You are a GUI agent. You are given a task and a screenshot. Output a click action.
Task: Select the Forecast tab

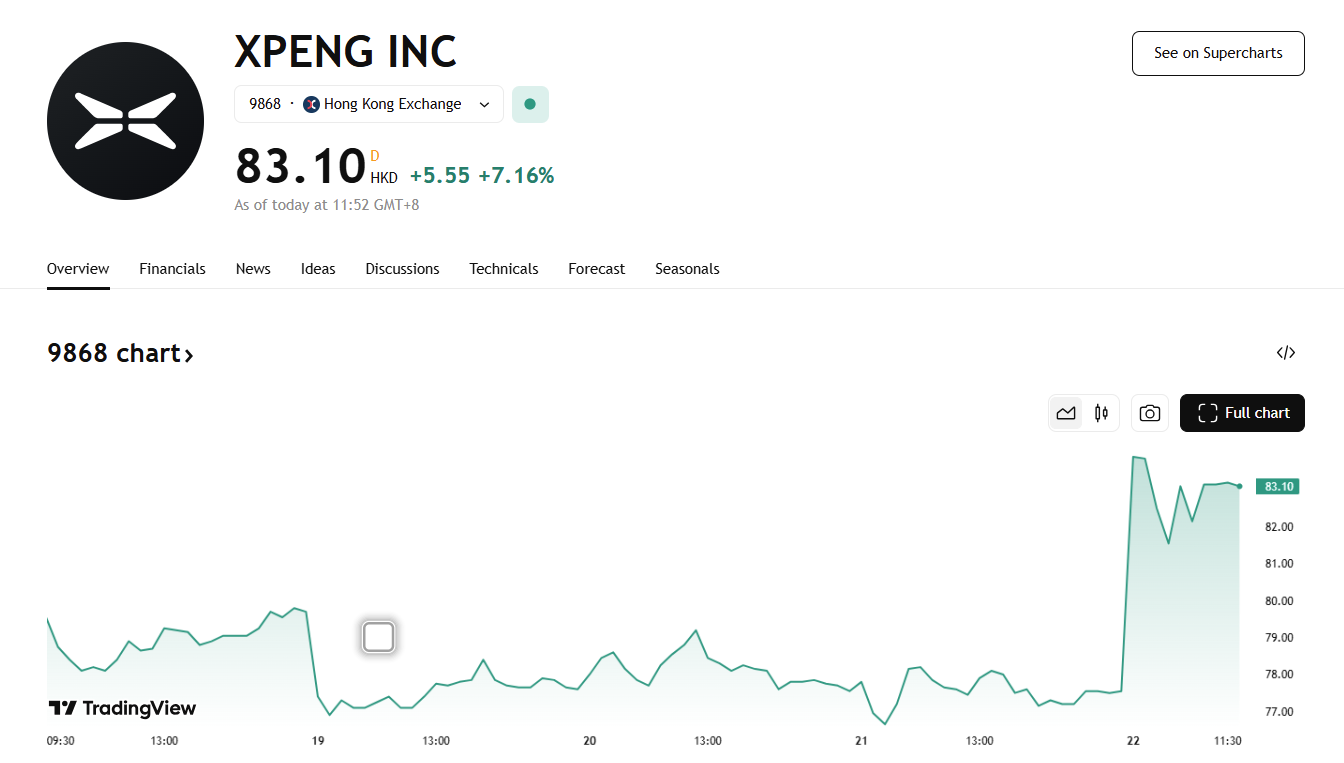(x=596, y=269)
